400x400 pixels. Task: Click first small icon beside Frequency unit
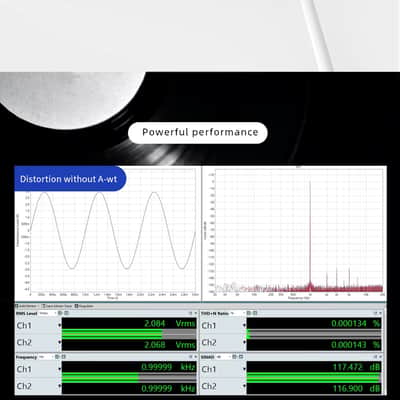(x=57, y=357)
